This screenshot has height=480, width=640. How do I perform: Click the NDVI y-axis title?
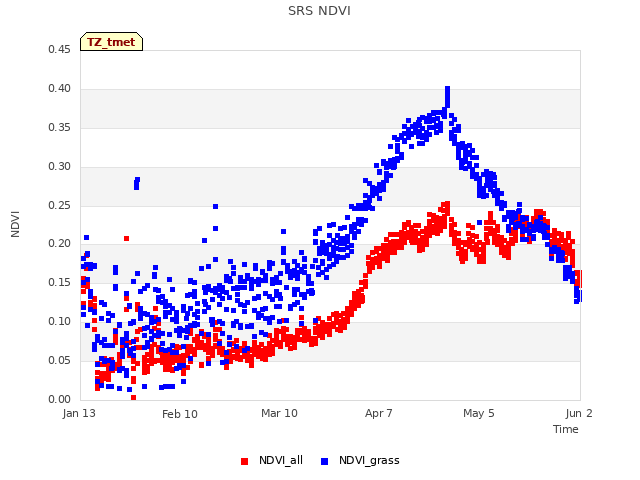click(15, 224)
